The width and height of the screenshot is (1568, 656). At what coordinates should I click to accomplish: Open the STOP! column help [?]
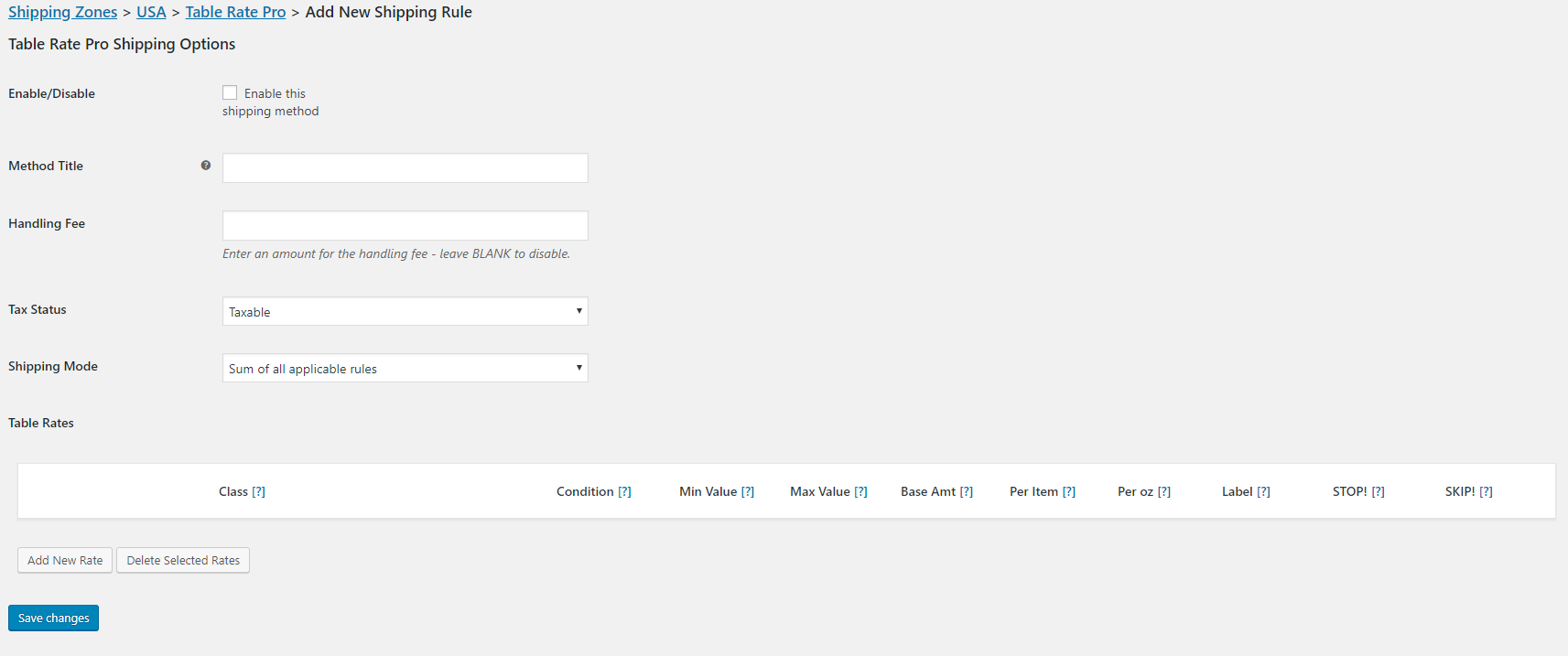click(x=1379, y=492)
